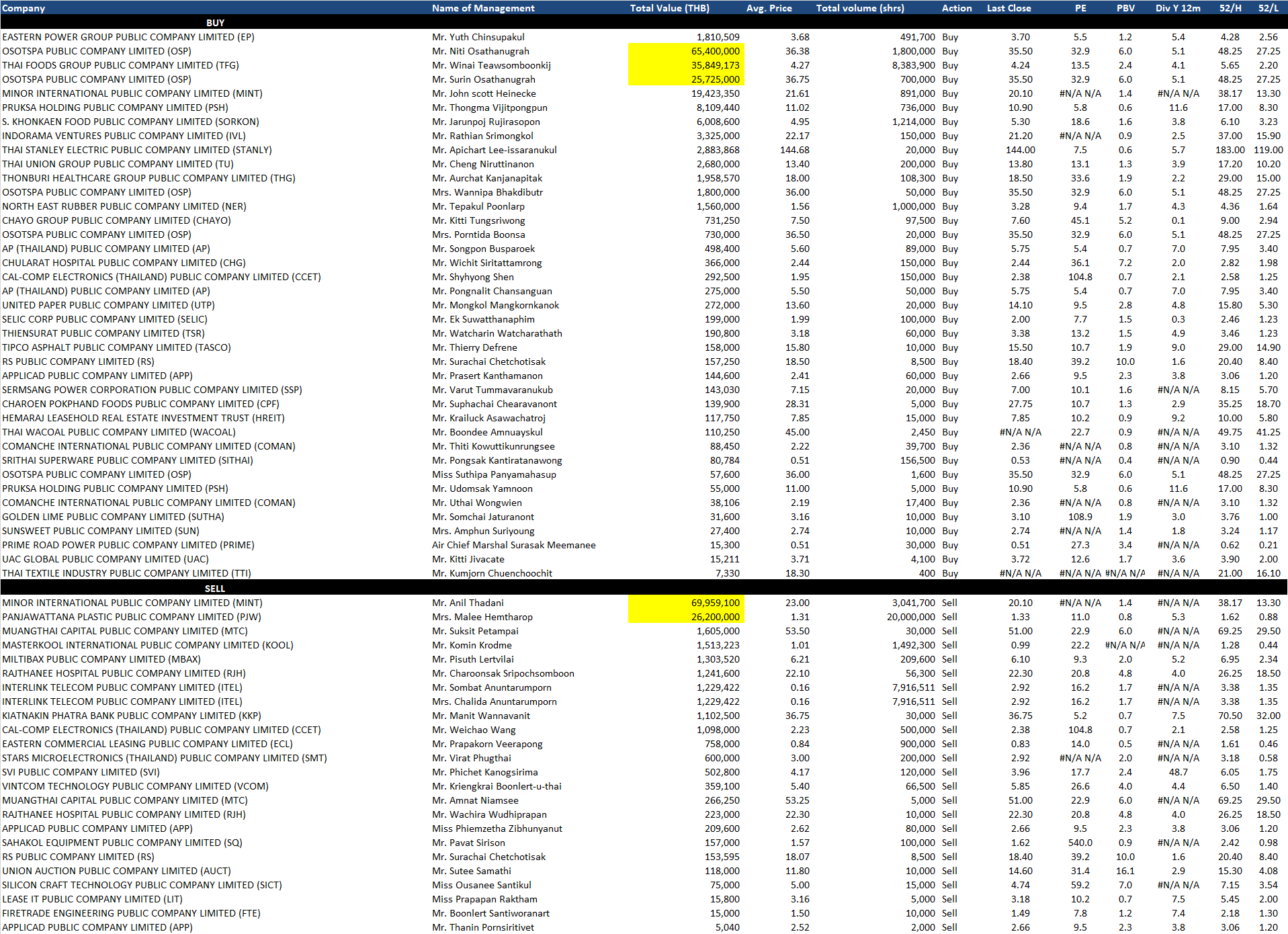Viewport: 1288px width, 934px height.
Task: Select the Name of Management header
Action: [483, 8]
